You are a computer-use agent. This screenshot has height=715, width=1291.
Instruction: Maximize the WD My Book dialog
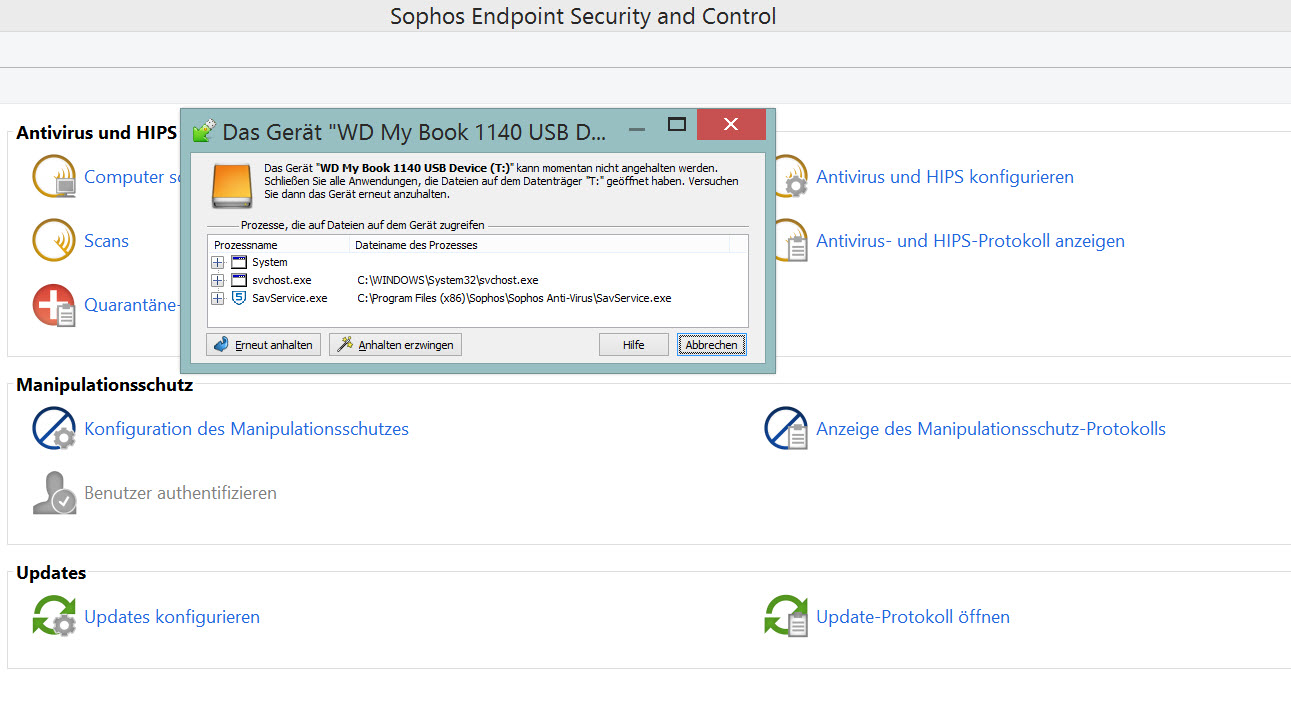click(x=677, y=125)
